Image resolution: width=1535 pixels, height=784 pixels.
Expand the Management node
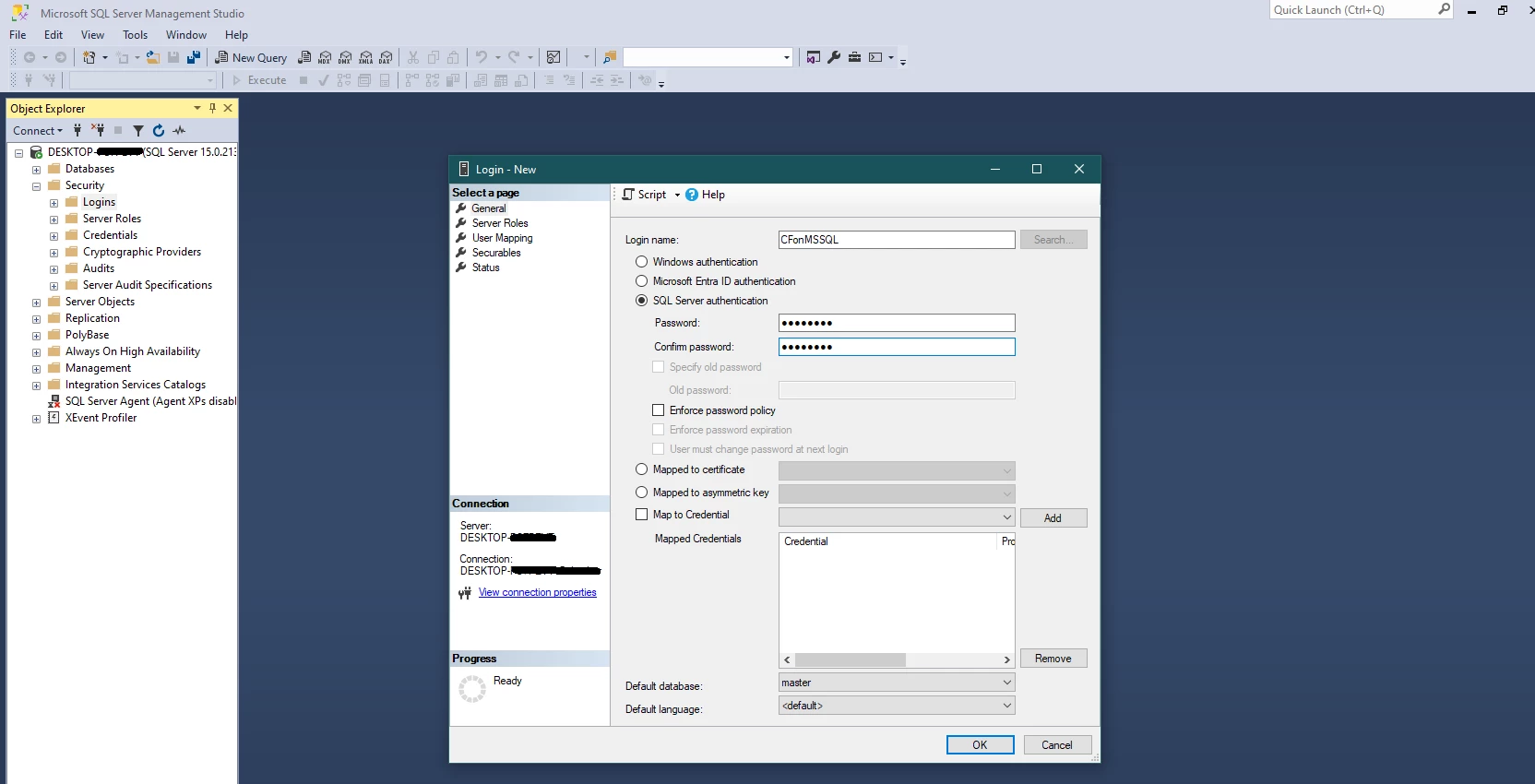(x=36, y=369)
